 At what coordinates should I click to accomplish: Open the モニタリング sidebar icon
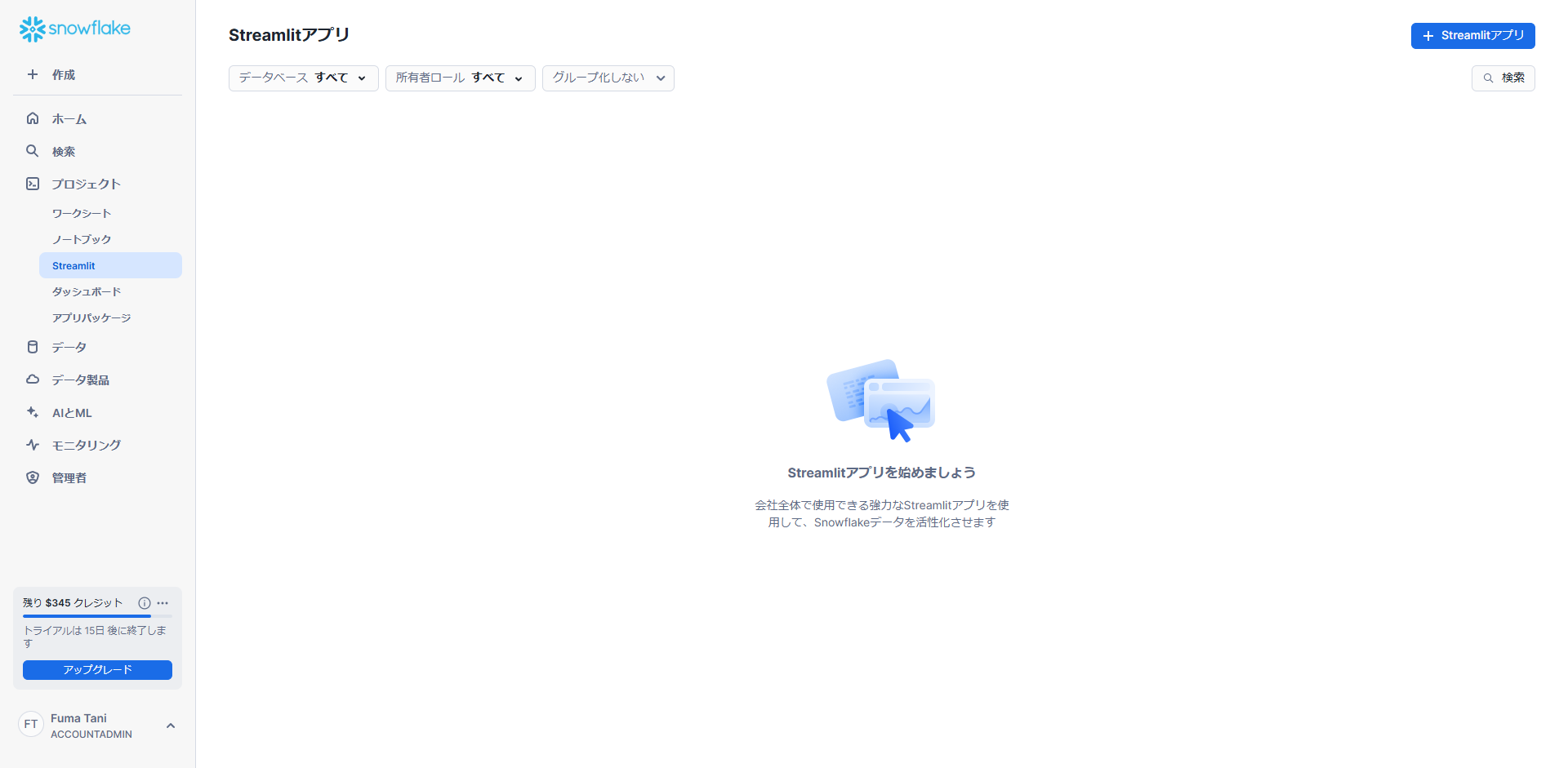pyautogui.click(x=33, y=445)
